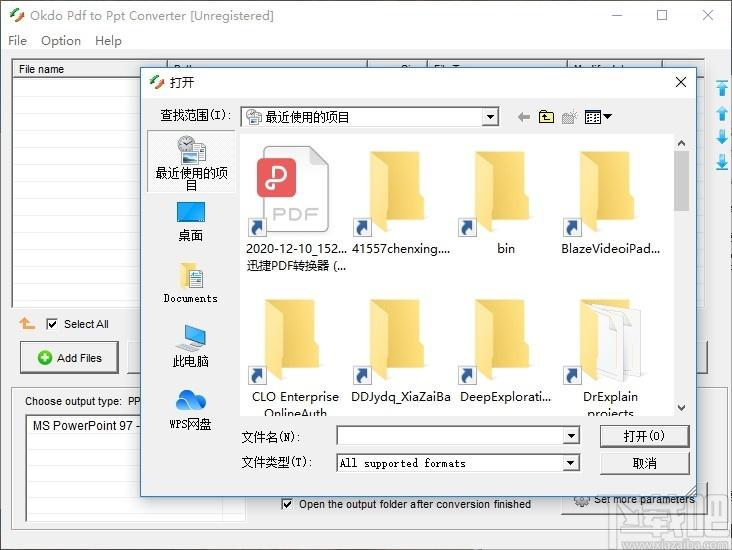The image size is (732, 550).
Task: Expand the Look in (查找范围) location dropdown
Action: coord(490,117)
